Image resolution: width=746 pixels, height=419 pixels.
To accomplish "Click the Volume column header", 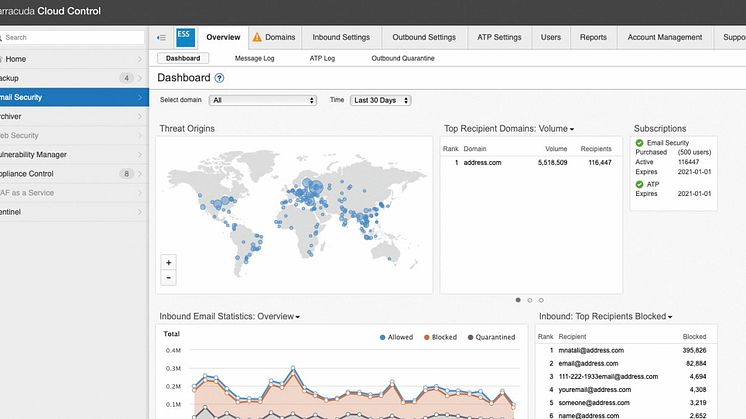I will pyautogui.click(x=556, y=149).
